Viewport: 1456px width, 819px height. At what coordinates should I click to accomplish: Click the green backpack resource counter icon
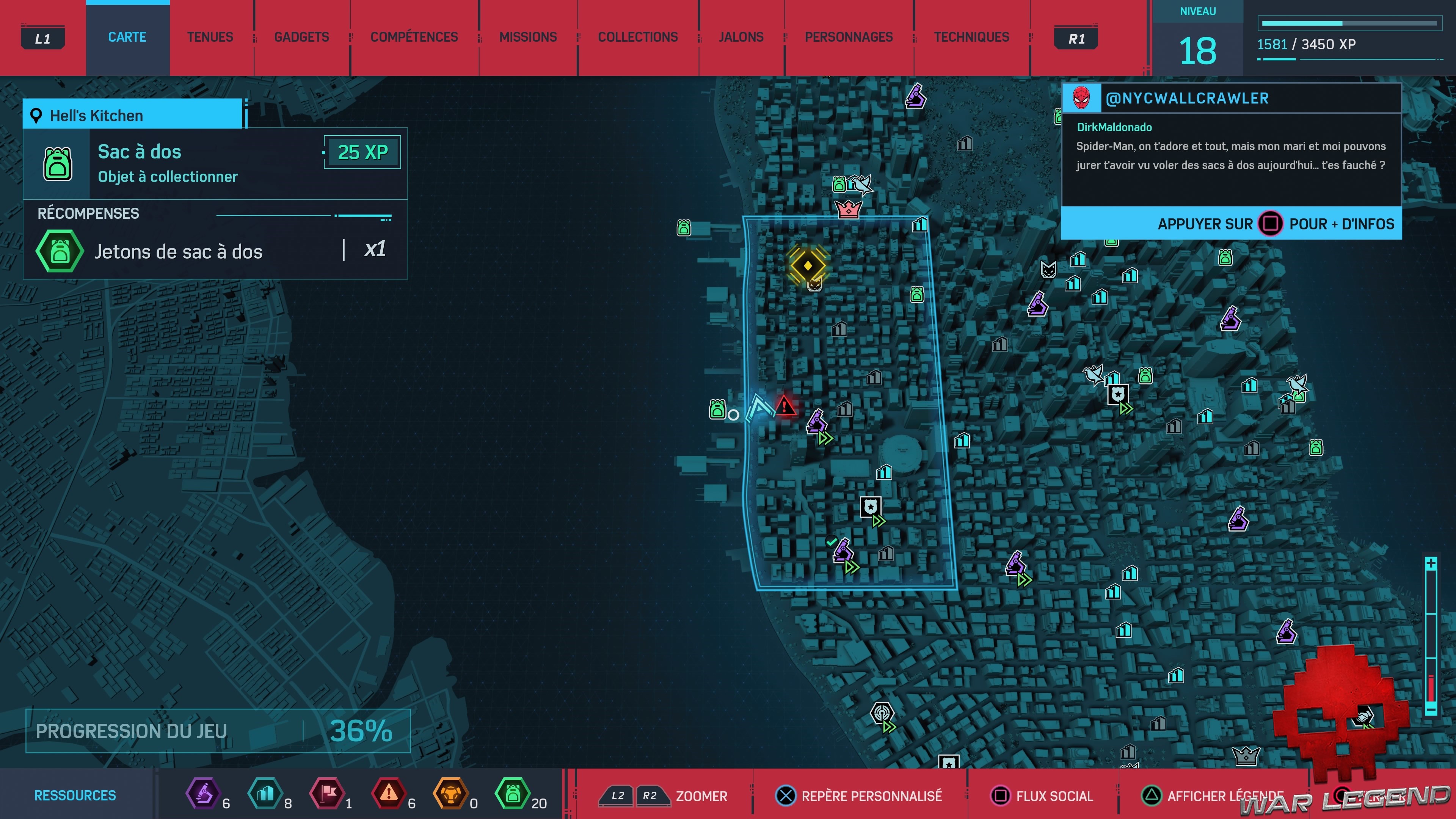(x=512, y=793)
